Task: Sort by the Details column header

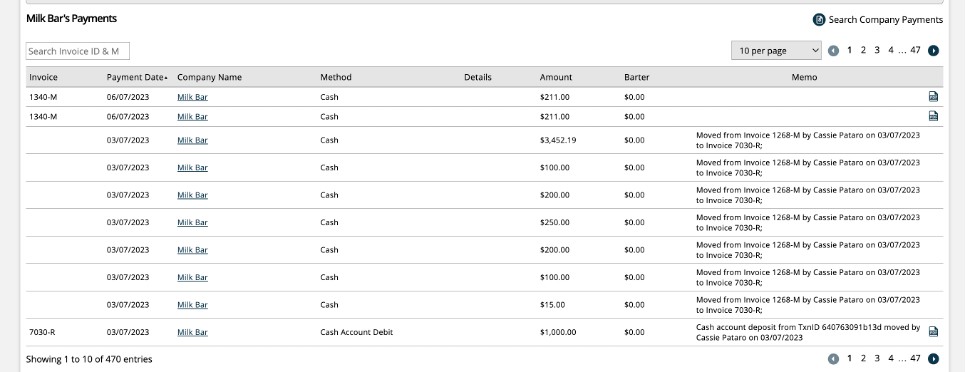Action: [477, 77]
